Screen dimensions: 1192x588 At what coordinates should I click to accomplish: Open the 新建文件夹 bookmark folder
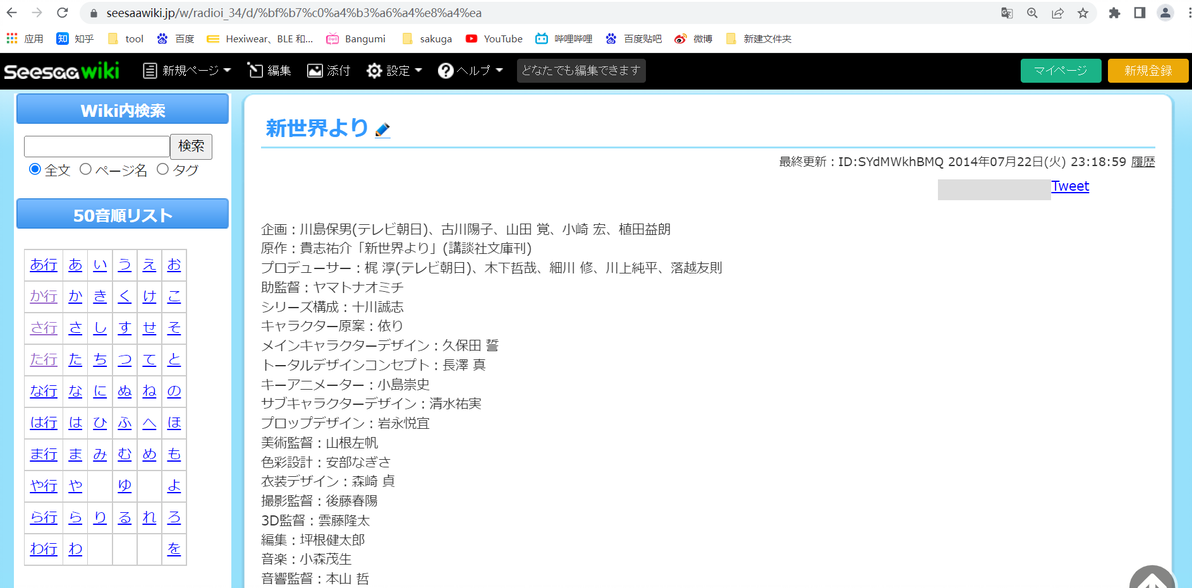pyautogui.click(x=759, y=39)
